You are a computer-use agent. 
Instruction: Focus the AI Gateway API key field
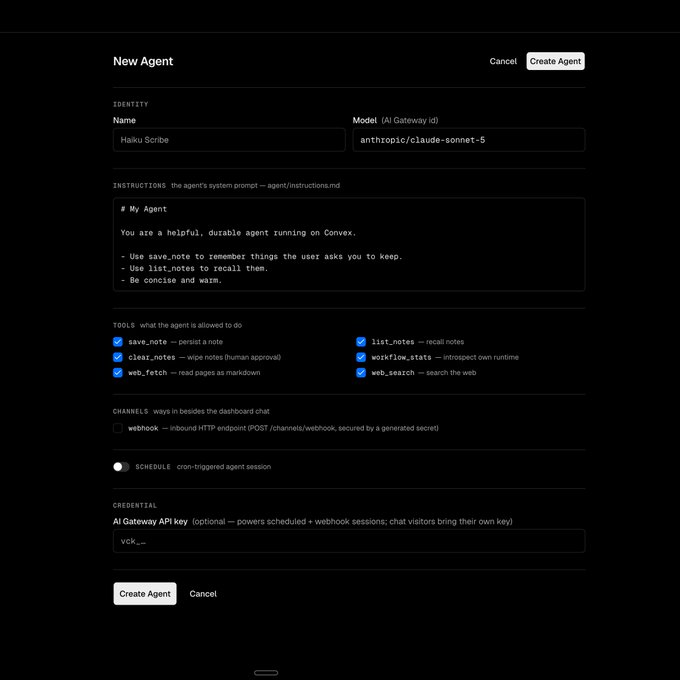coord(349,541)
